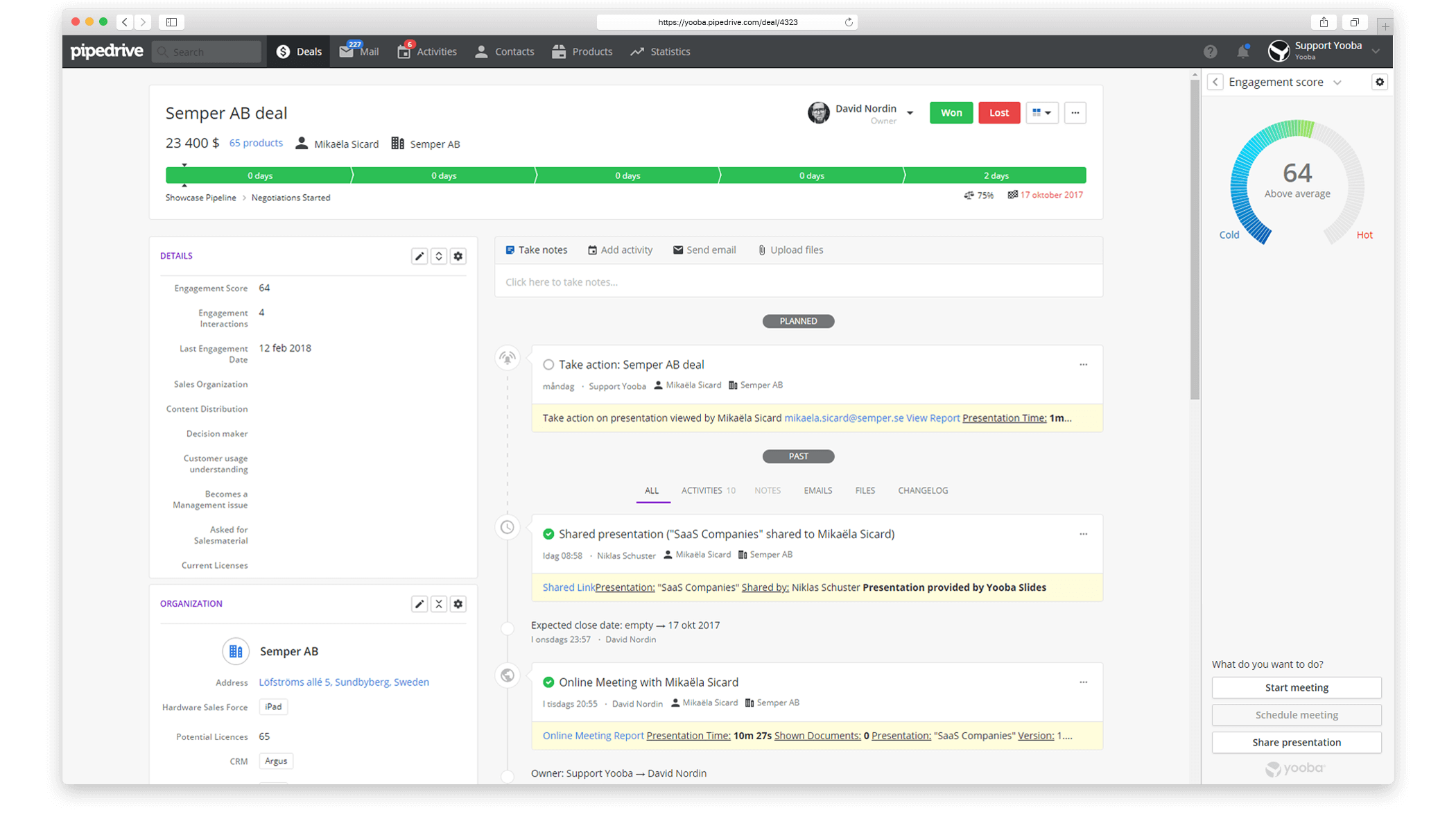Screen dimensions: 1456x819
Task: Open the notifications bell
Action: tap(1243, 51)
